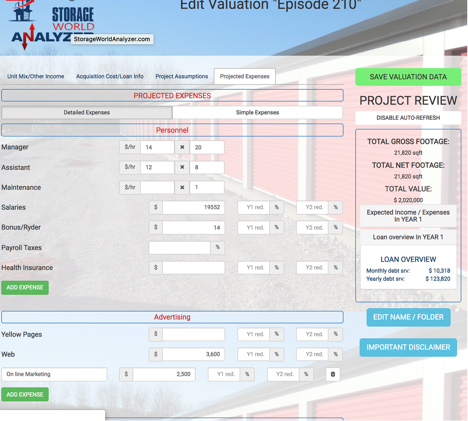Click On line Marketing Y2 reduction field
Screen dimensions: 468x421
point(283,374)
